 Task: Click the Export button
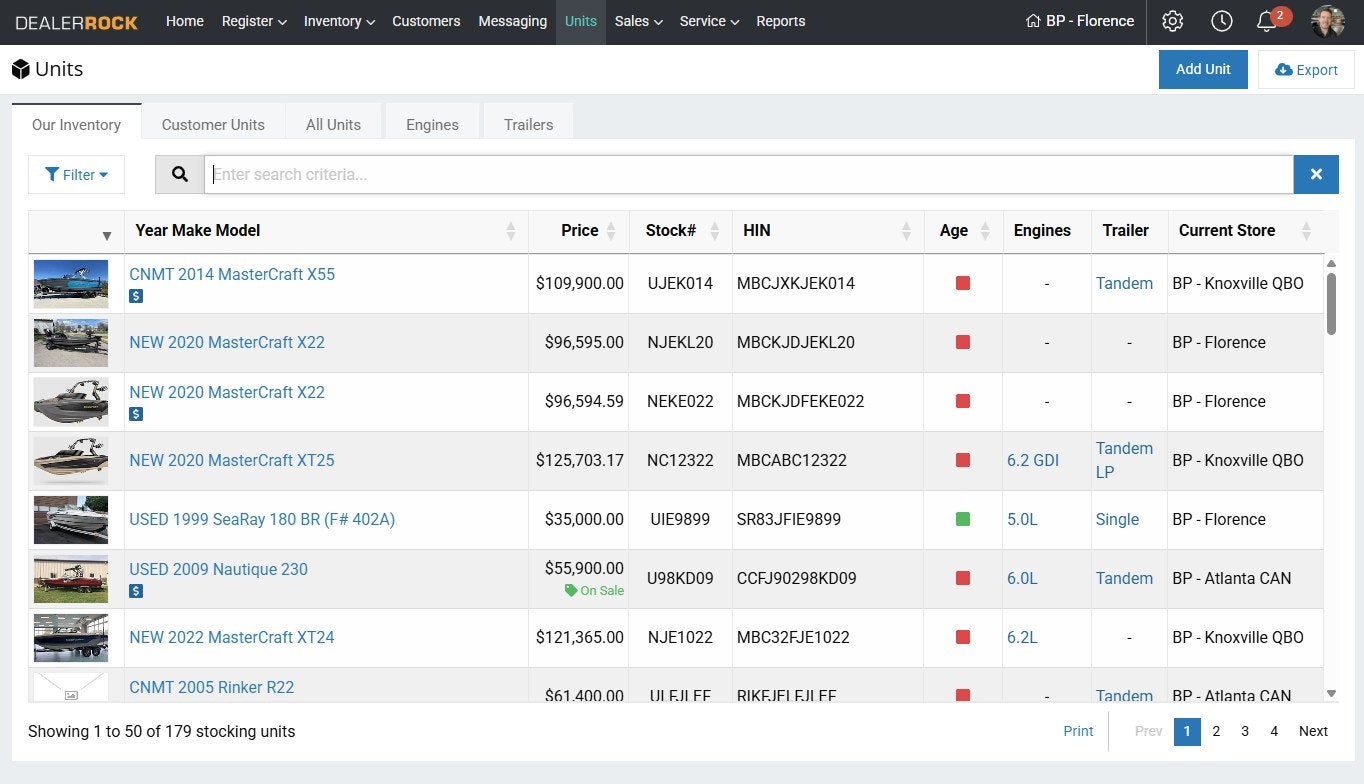click(1306, 70)
